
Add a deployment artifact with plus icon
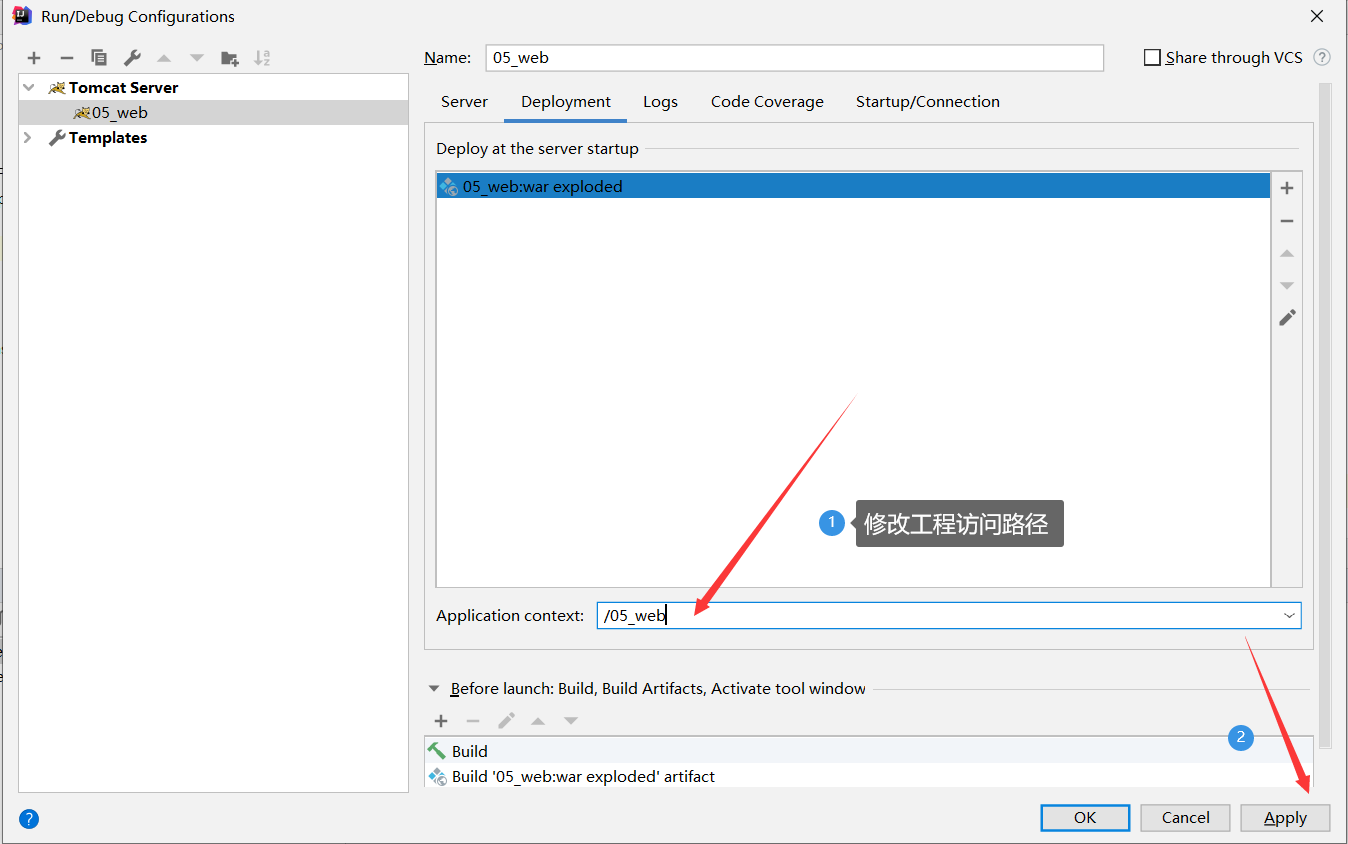1287,187
